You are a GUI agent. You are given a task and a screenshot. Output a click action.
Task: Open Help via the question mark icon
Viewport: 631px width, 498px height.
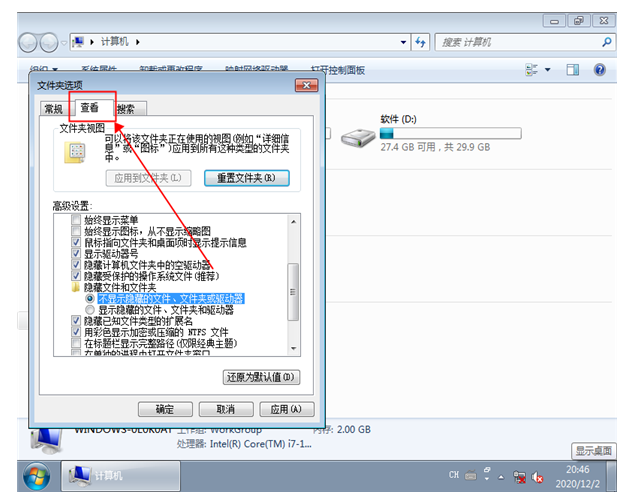point(600,70)
